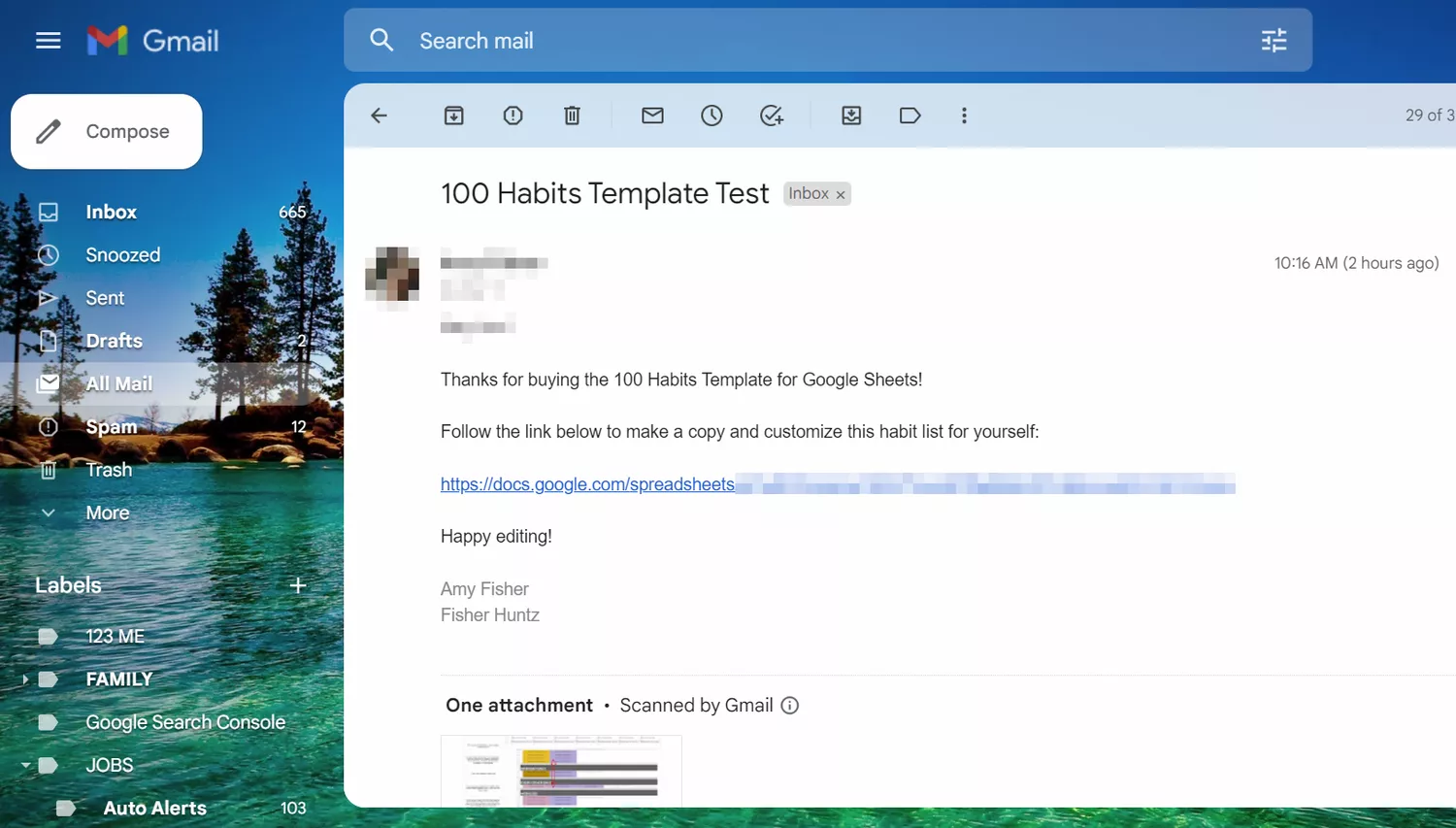
Task: Click the sender's profile picture
Action: pos(392,275)
